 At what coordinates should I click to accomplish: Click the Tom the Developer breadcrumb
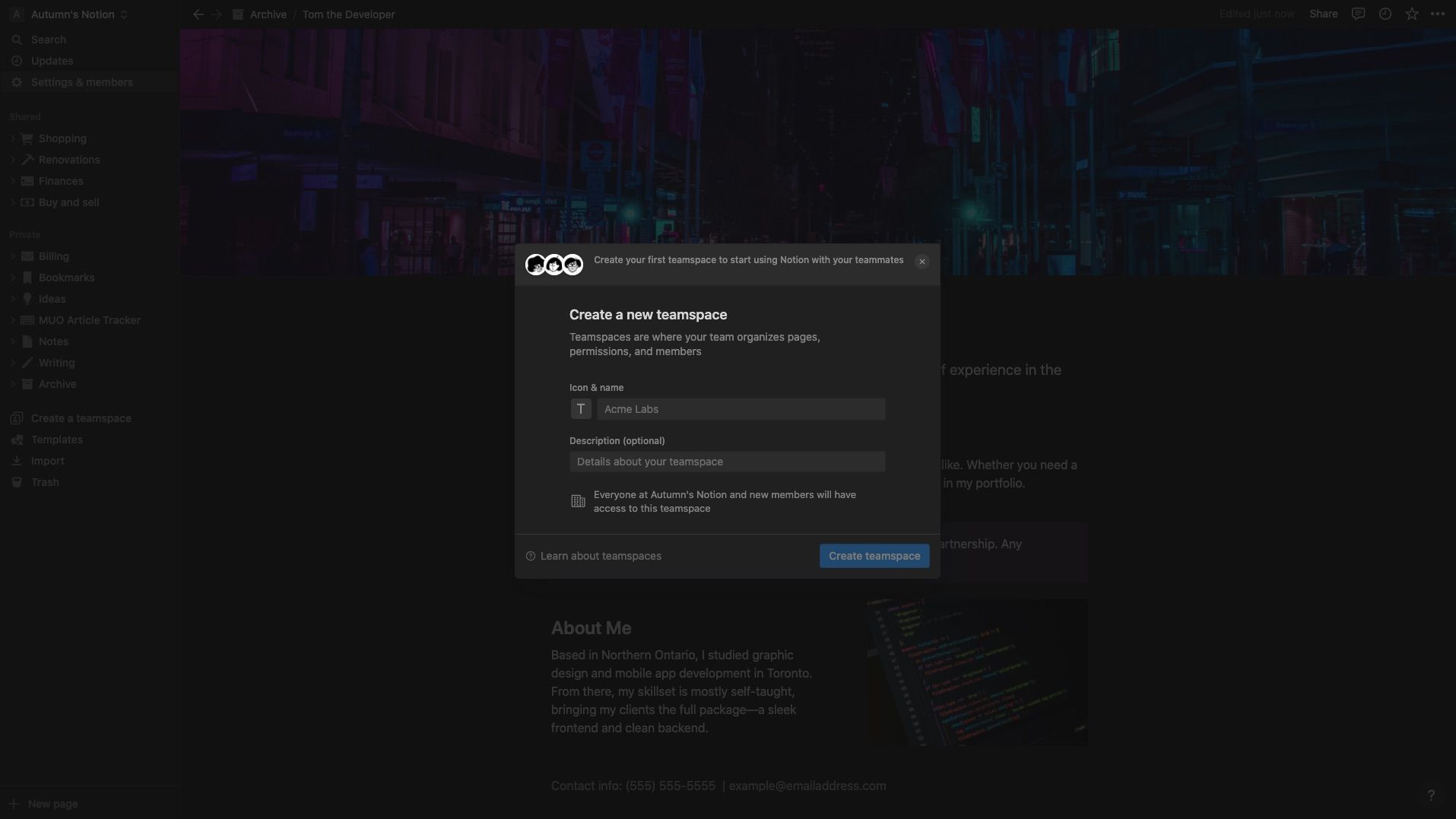pos(348,14)
